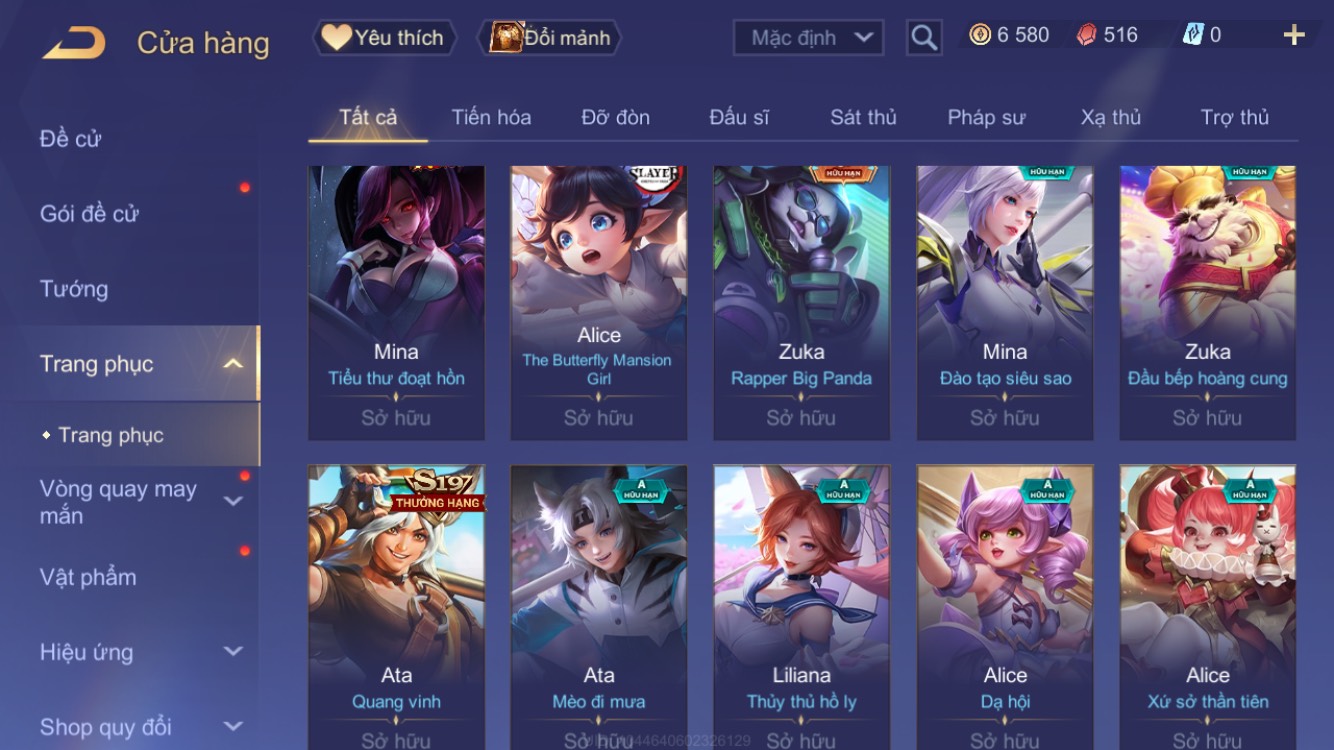
Task: Open Tướng in the sidebar
Action: [74, 289]
